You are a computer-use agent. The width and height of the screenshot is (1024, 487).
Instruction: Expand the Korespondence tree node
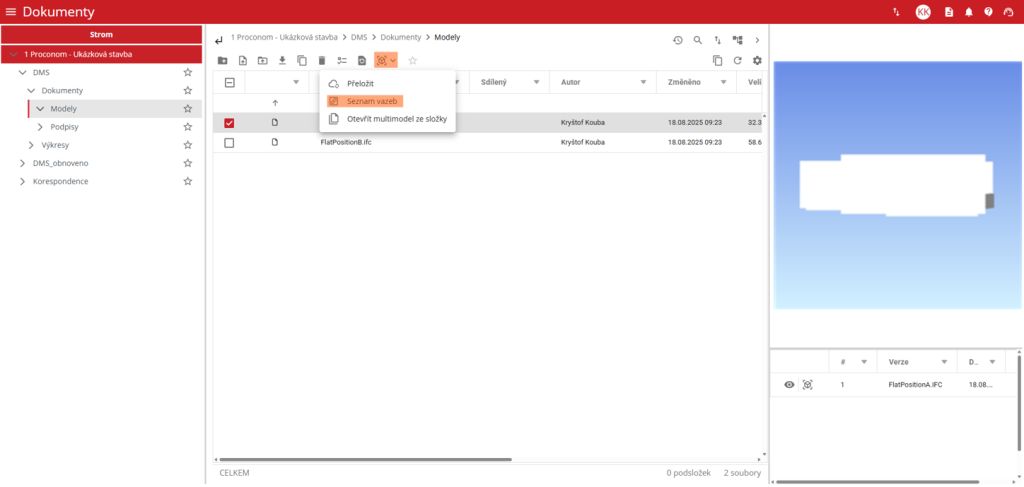pyautogui.click(x=23, y=181)
